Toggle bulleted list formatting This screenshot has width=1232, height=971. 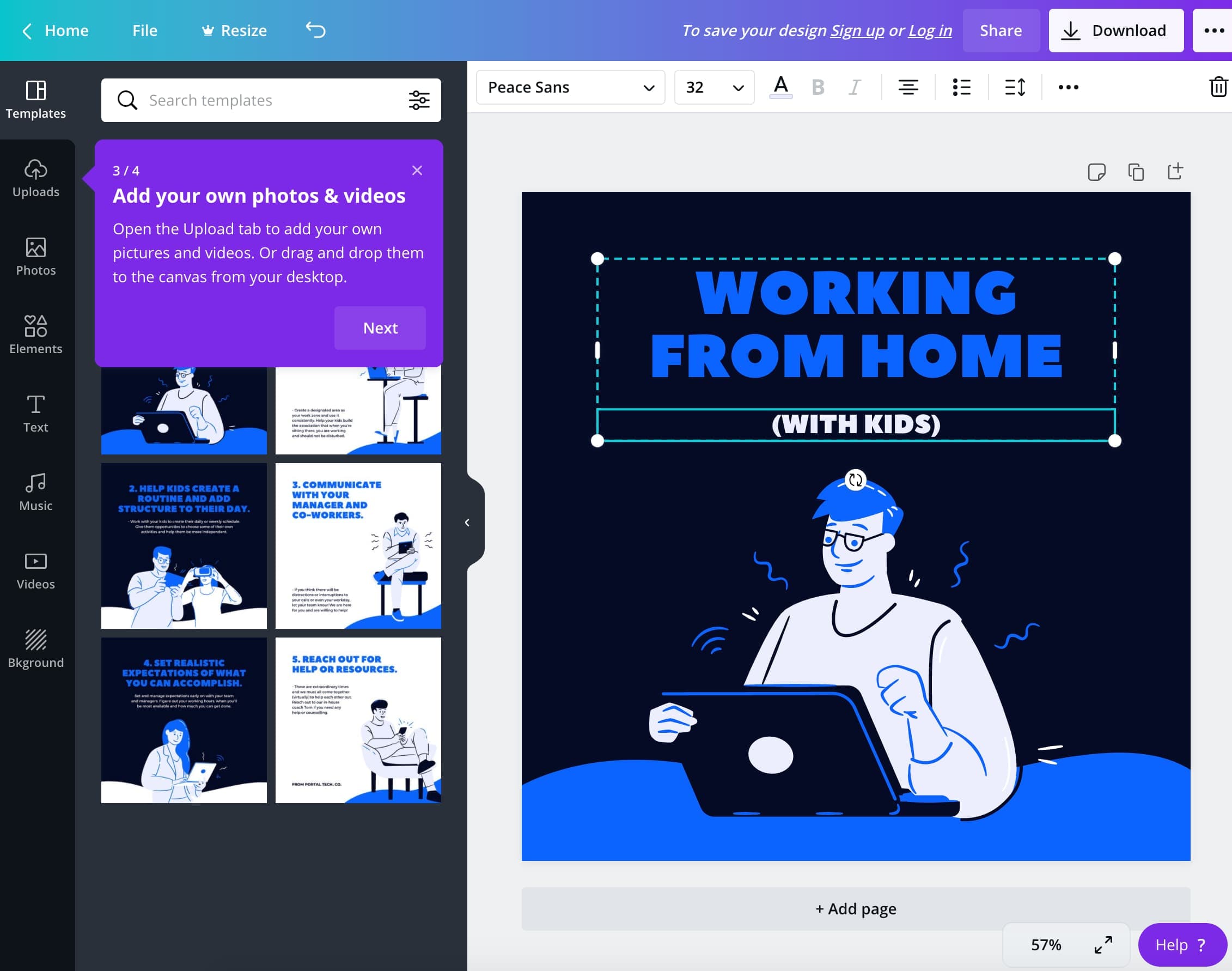tap(961, 87)
